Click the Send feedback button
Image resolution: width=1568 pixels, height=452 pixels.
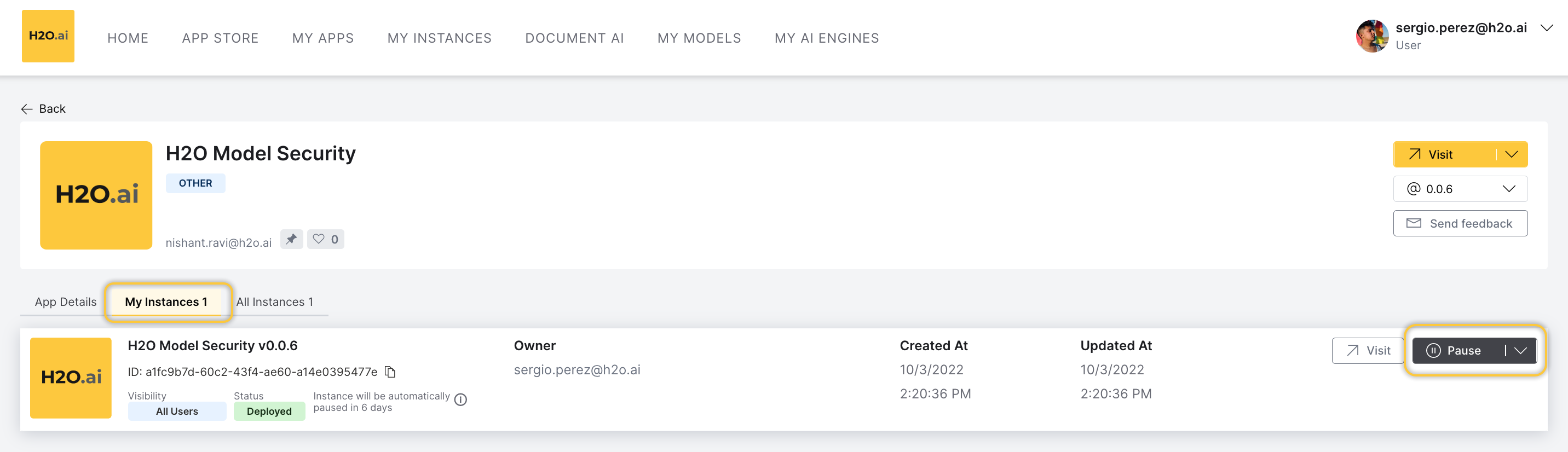point(1460,223)
